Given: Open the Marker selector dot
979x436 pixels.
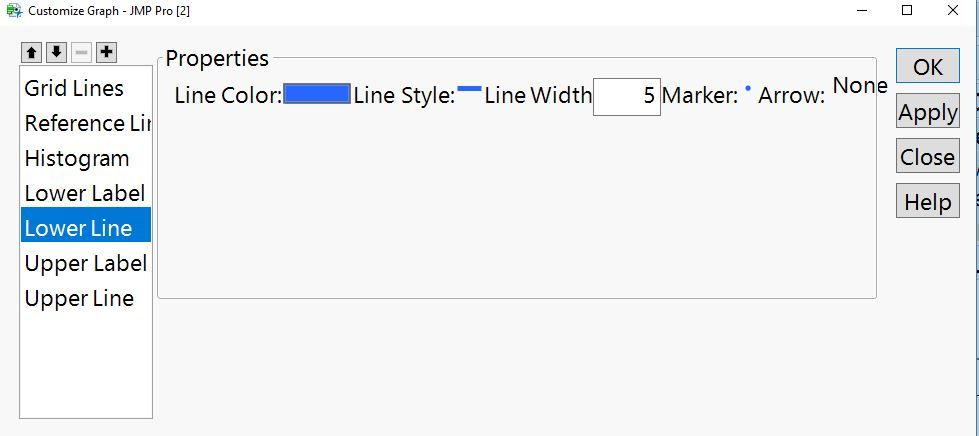Looking at the screenshot, I should (x=748, y=89).
